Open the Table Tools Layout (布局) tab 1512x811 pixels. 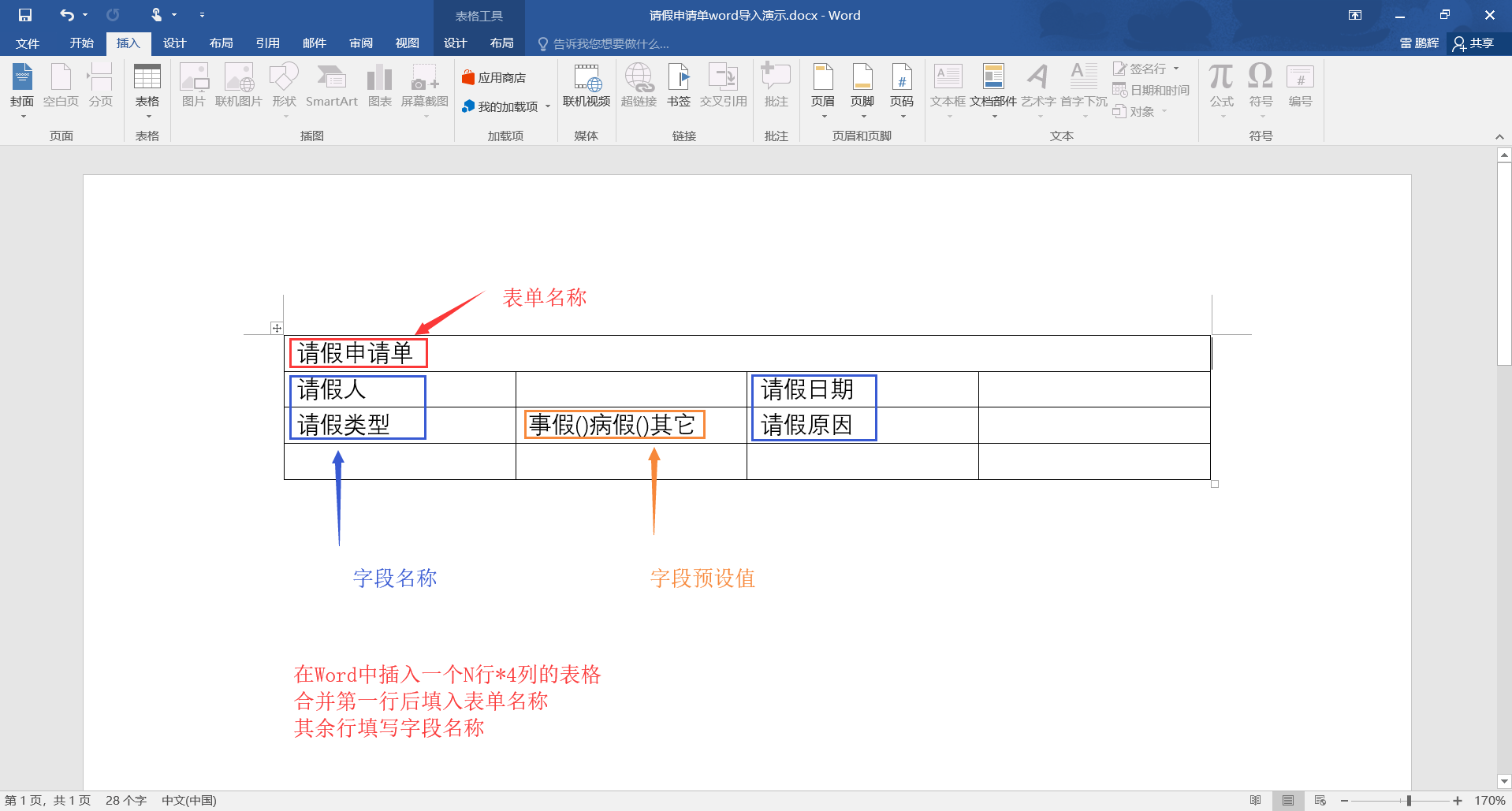tap(502, 43)
